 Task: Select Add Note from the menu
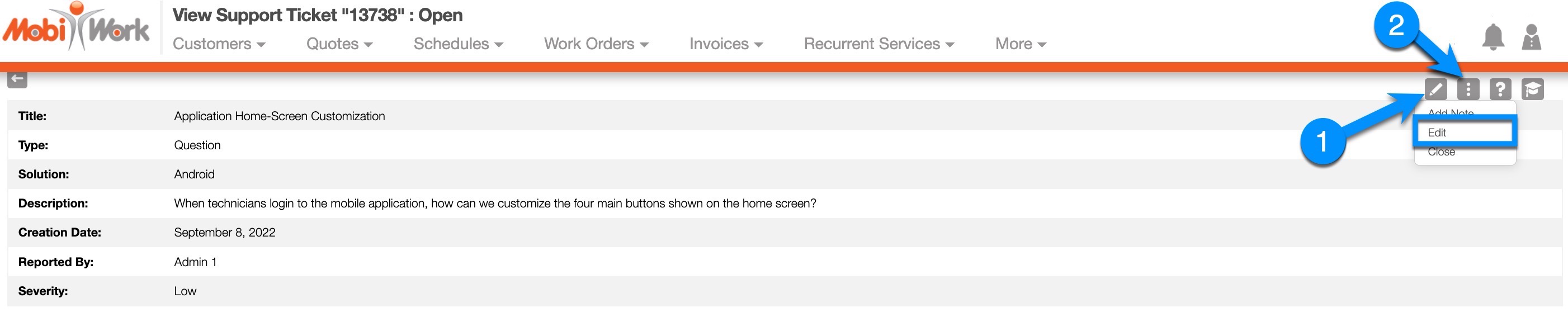click(1451, 114)
